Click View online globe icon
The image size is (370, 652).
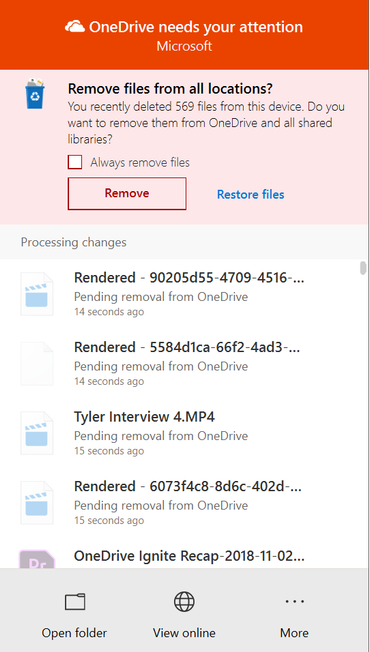pyautogui.click(x=184, y=601)
